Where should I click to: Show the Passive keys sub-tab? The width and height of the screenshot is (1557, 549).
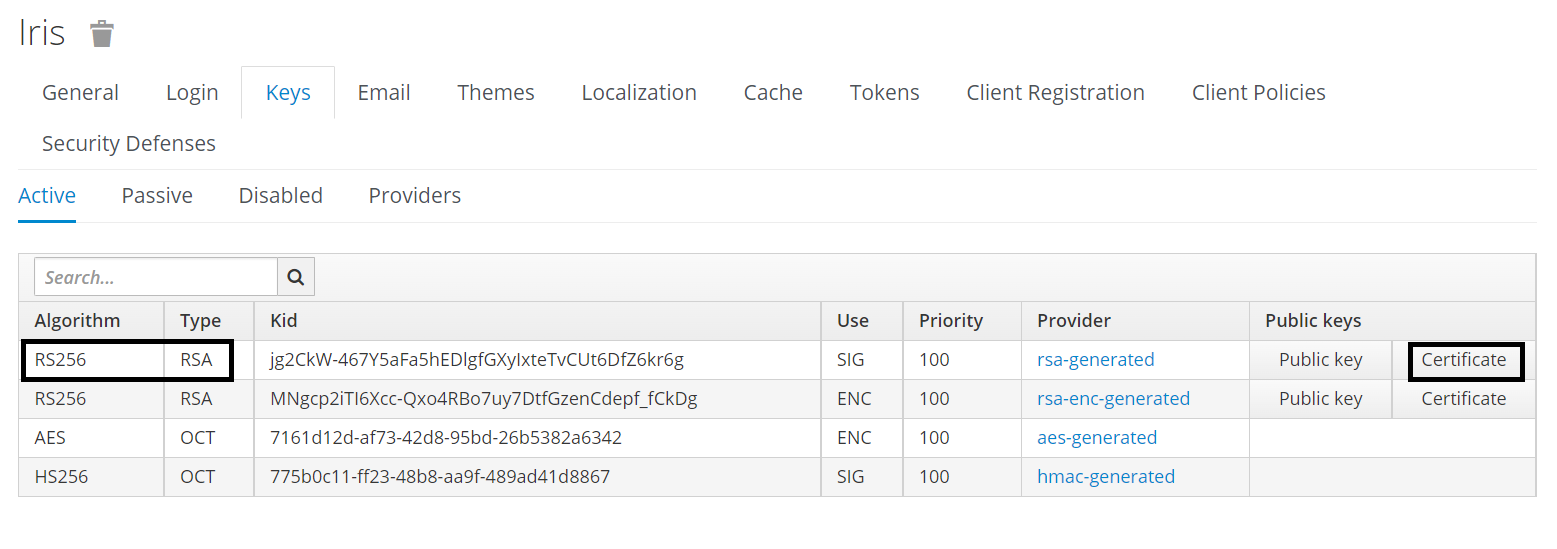(x=157, y=196)
